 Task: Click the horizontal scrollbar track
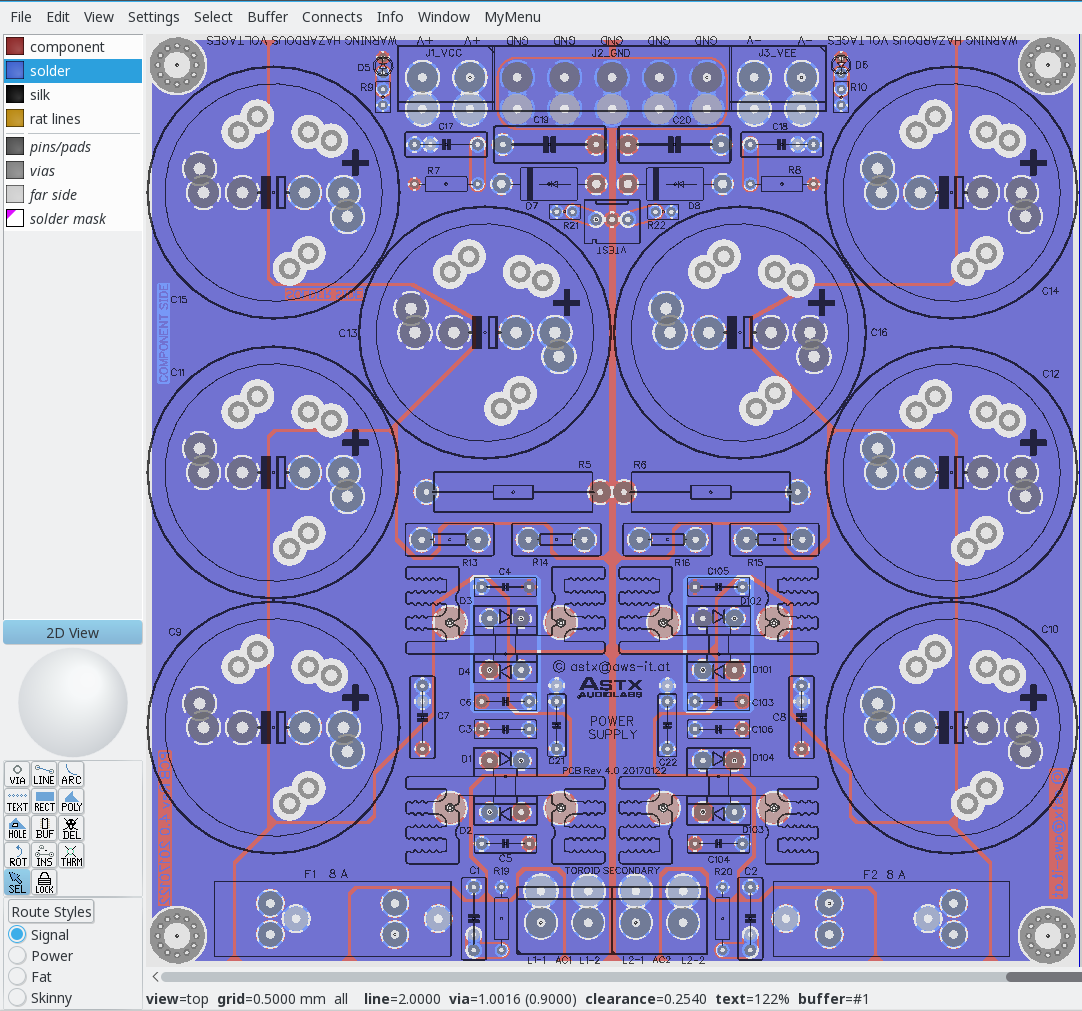click(x=583, y=976)
